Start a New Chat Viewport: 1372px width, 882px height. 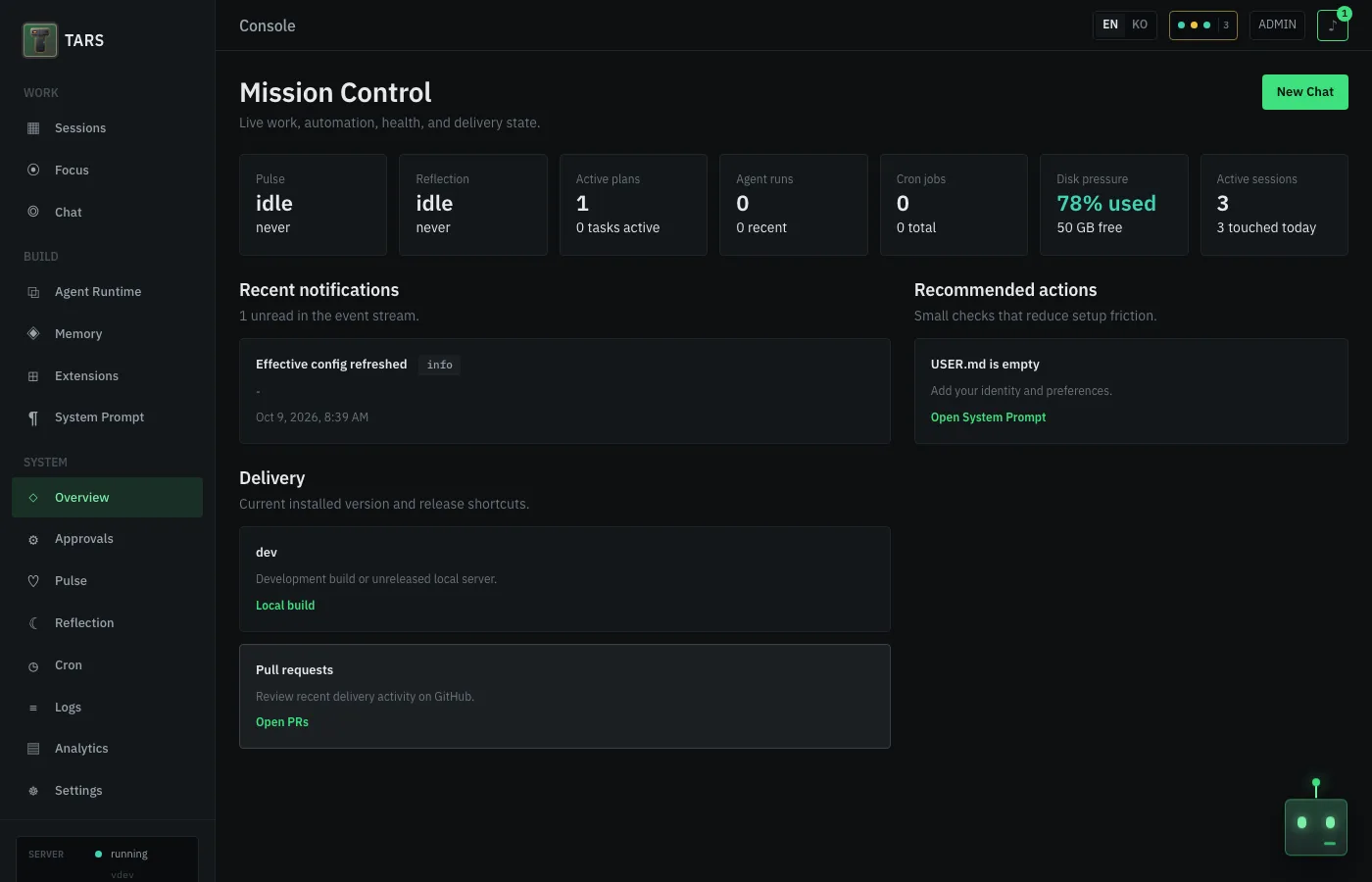(x=1304, y=92)
